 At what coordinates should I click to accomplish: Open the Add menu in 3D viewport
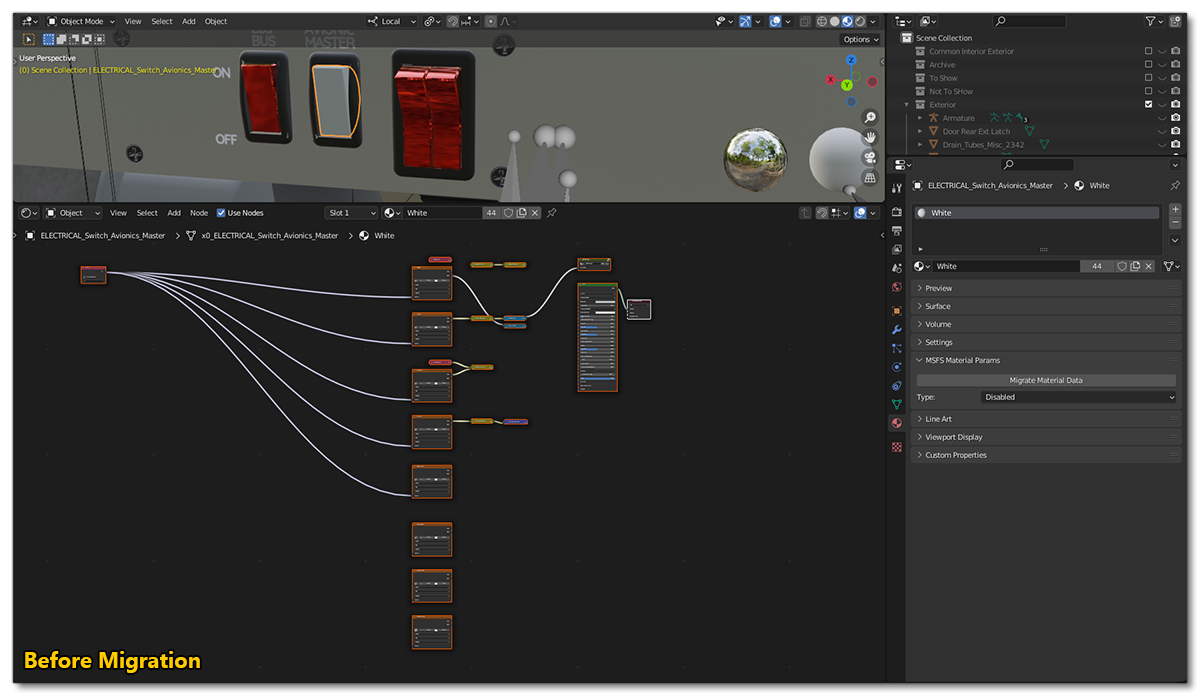click(188, 21)
